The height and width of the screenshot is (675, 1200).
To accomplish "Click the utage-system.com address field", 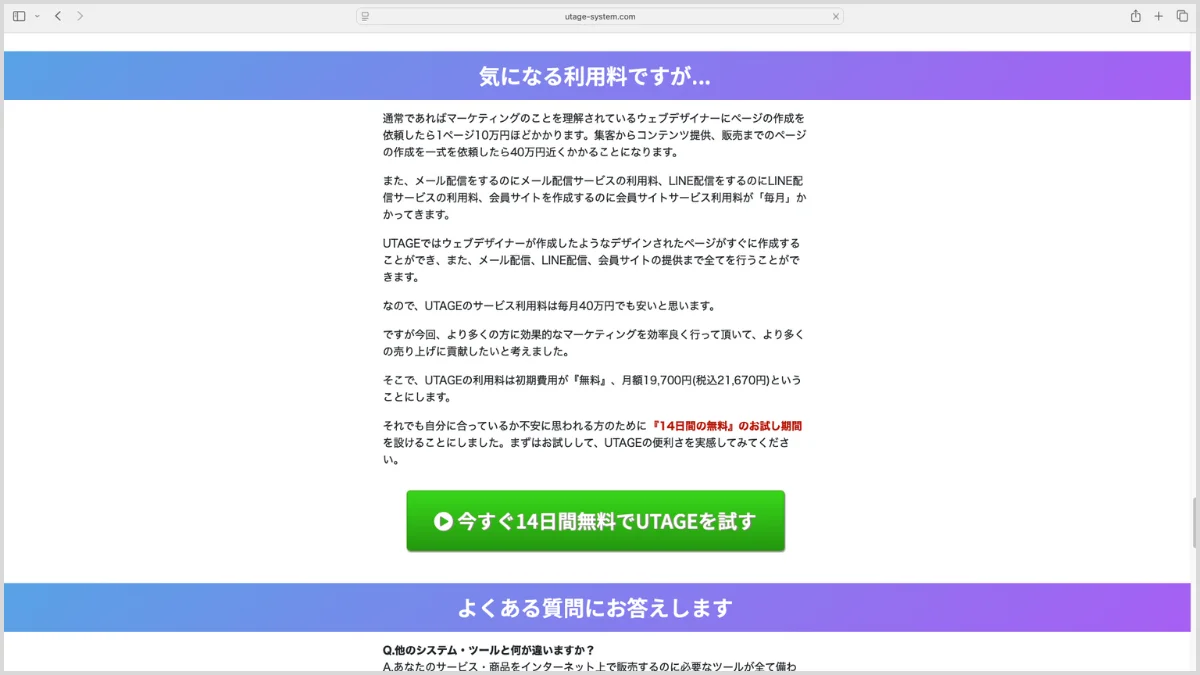I will (x=600, y=16).
